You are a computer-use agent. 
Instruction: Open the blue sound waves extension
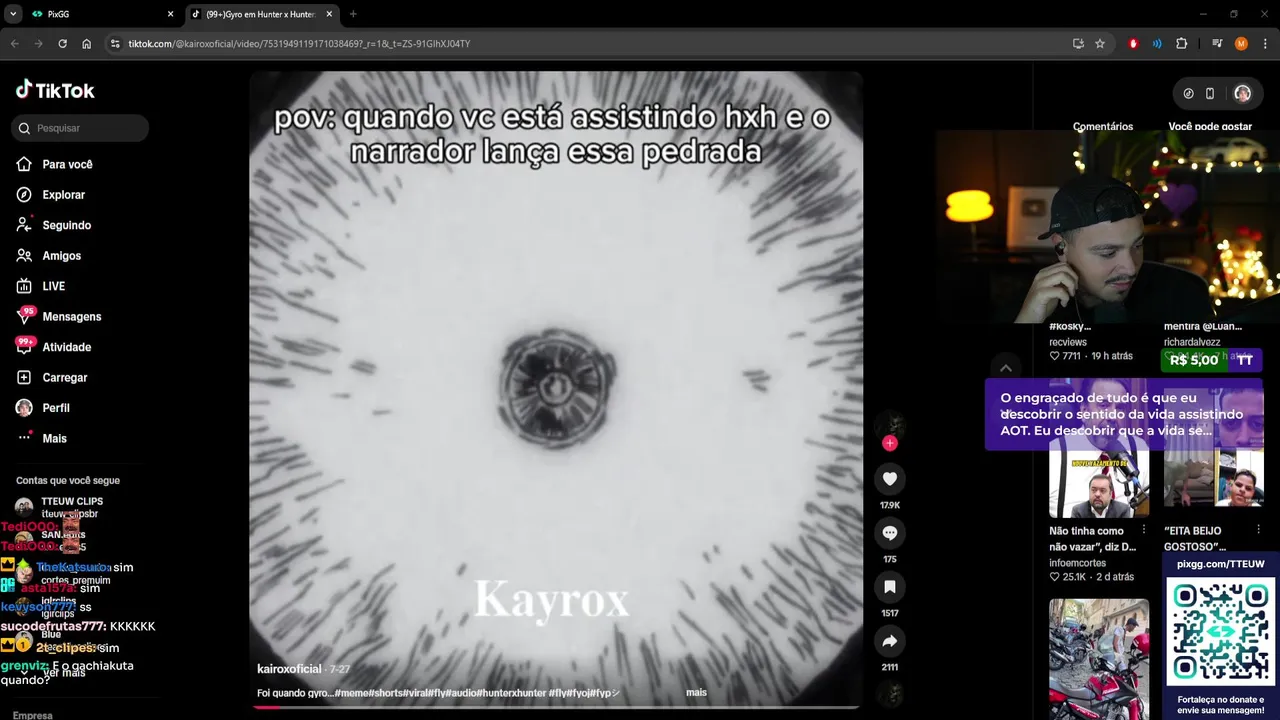point(1157,44)
